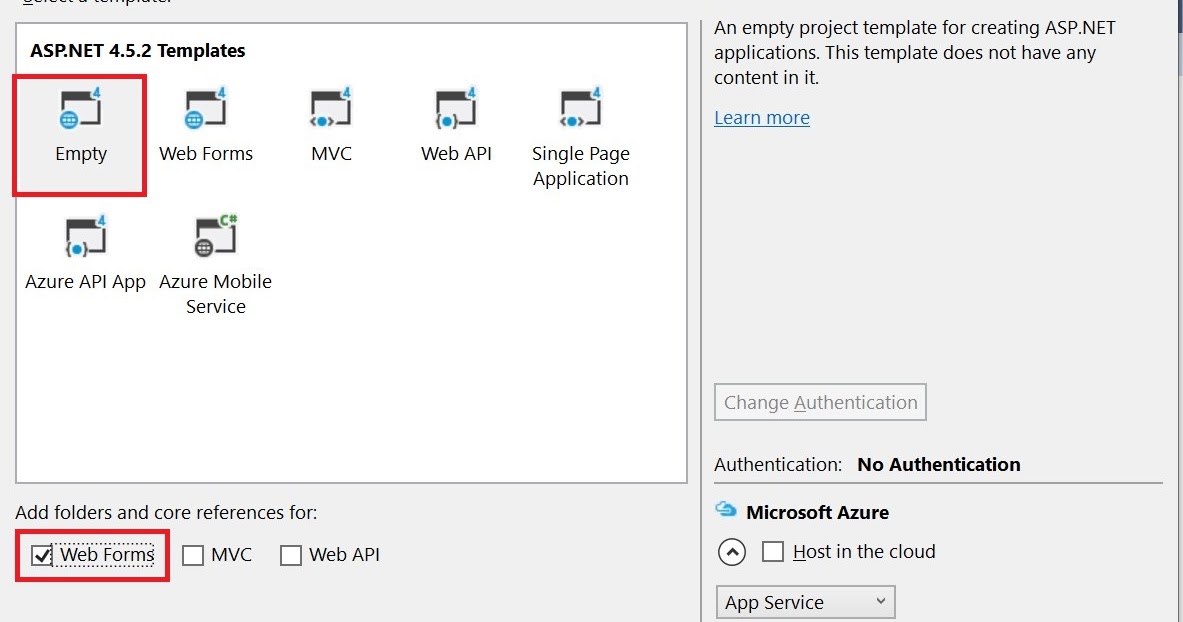The image size is (1183, 622).
Task: Enable the MVC core references checkbox
Action: click(192, 554)
